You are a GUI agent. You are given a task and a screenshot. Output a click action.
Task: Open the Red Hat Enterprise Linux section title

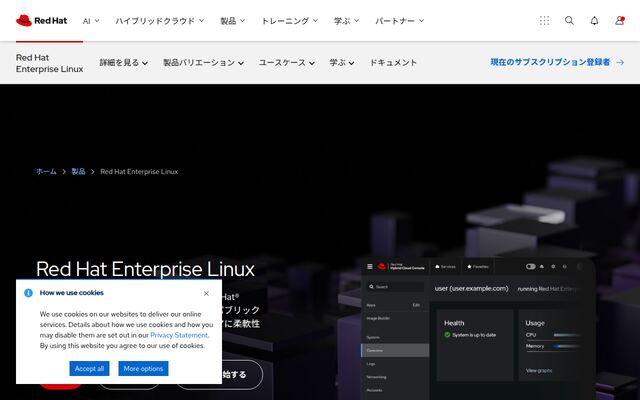coord(49,63)
